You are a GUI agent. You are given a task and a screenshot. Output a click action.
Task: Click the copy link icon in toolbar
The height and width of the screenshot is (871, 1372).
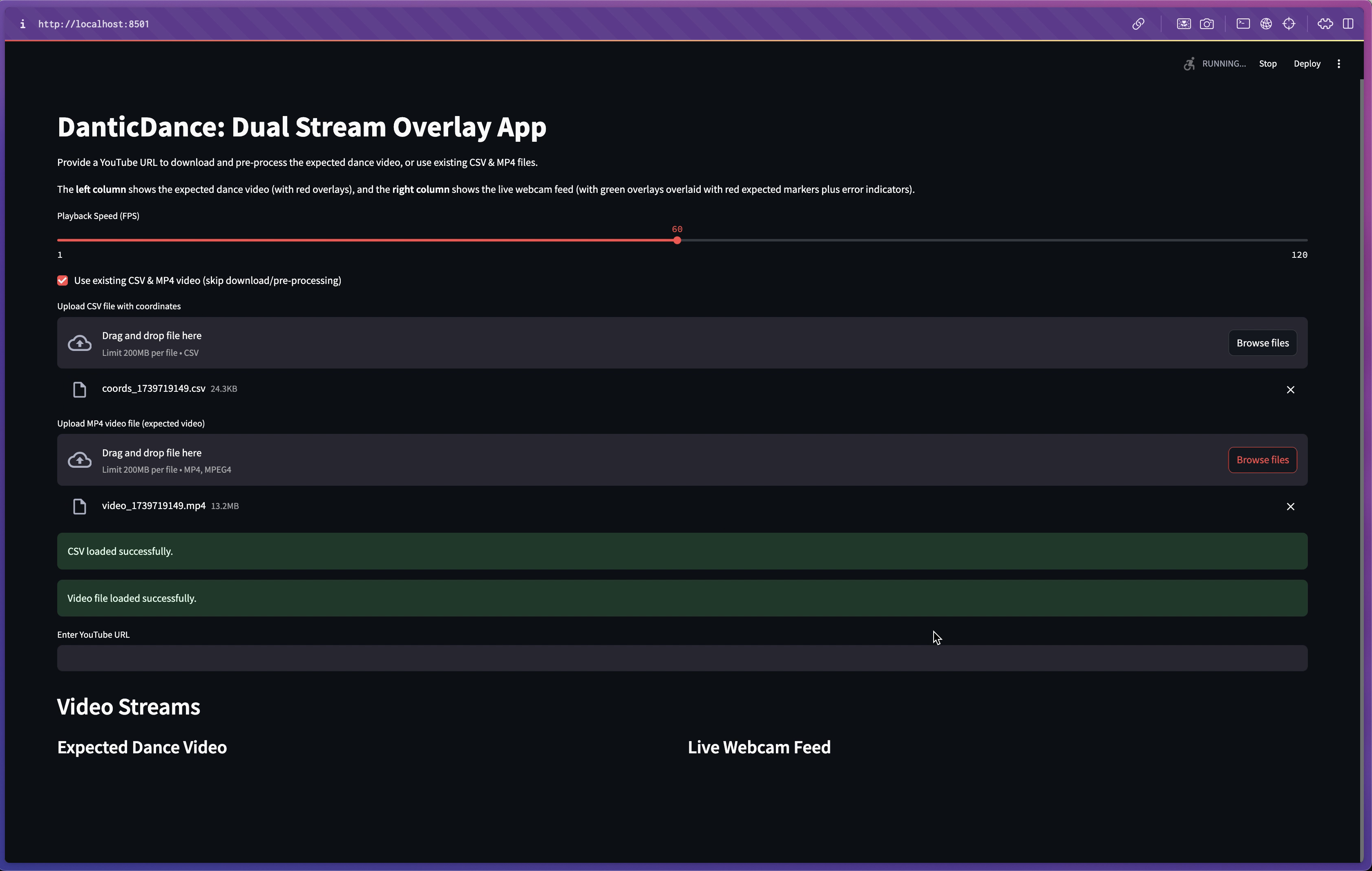click(1138, 24)
